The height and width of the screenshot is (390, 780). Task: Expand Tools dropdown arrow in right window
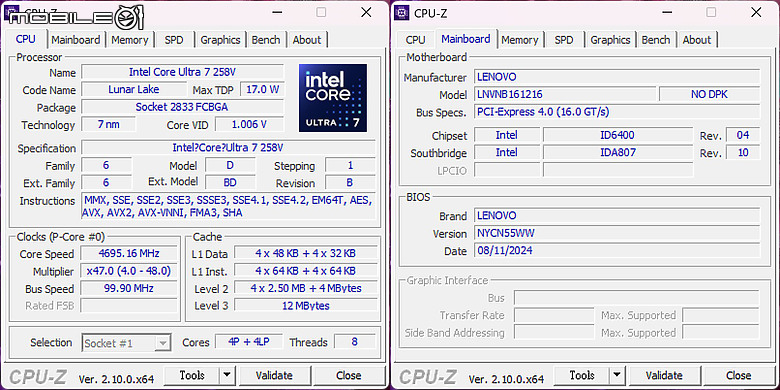pos(616,375)
